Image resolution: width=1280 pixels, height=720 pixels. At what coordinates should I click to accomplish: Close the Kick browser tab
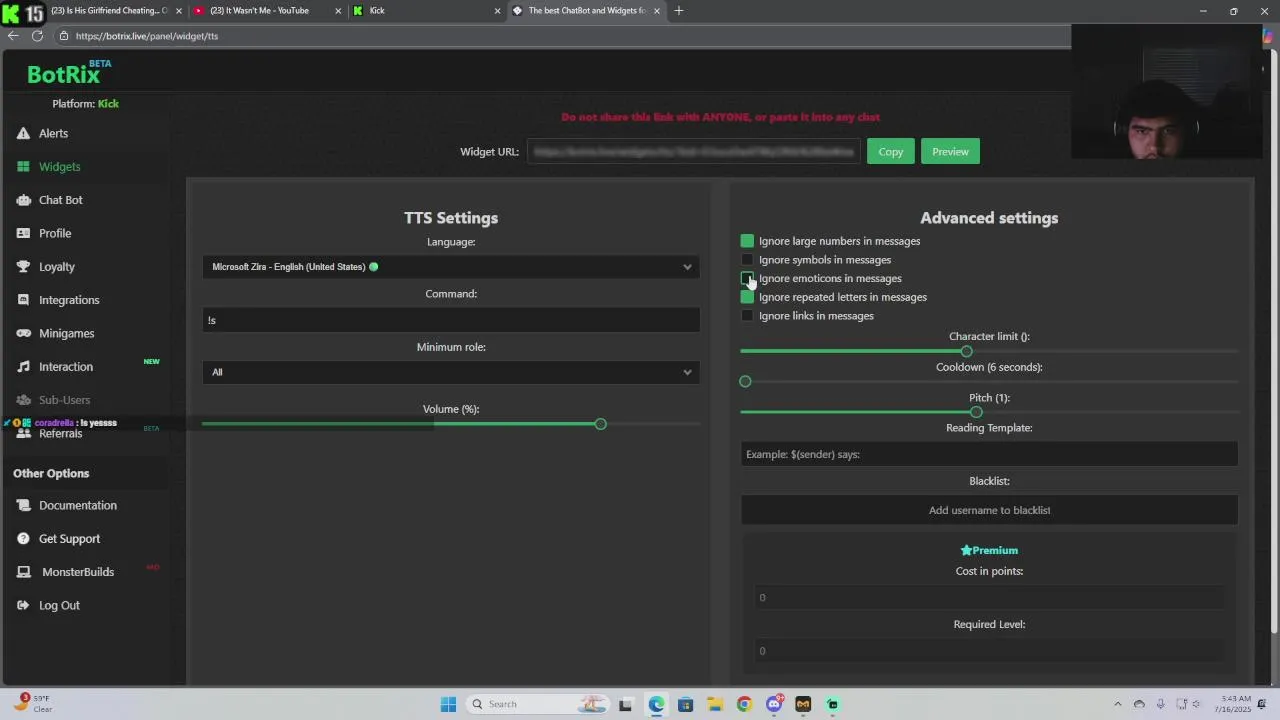tap(497, 11)
